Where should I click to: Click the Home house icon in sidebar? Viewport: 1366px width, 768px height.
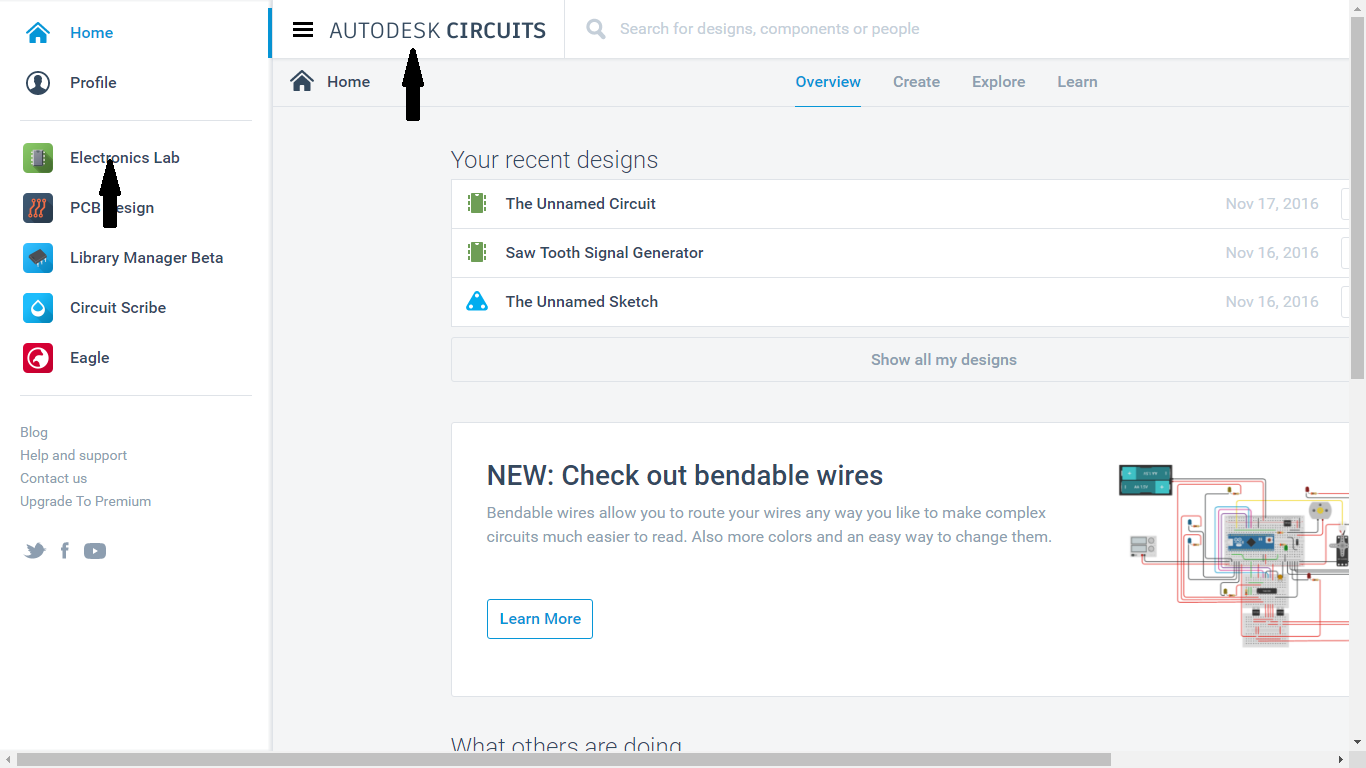tap(38, 33)
